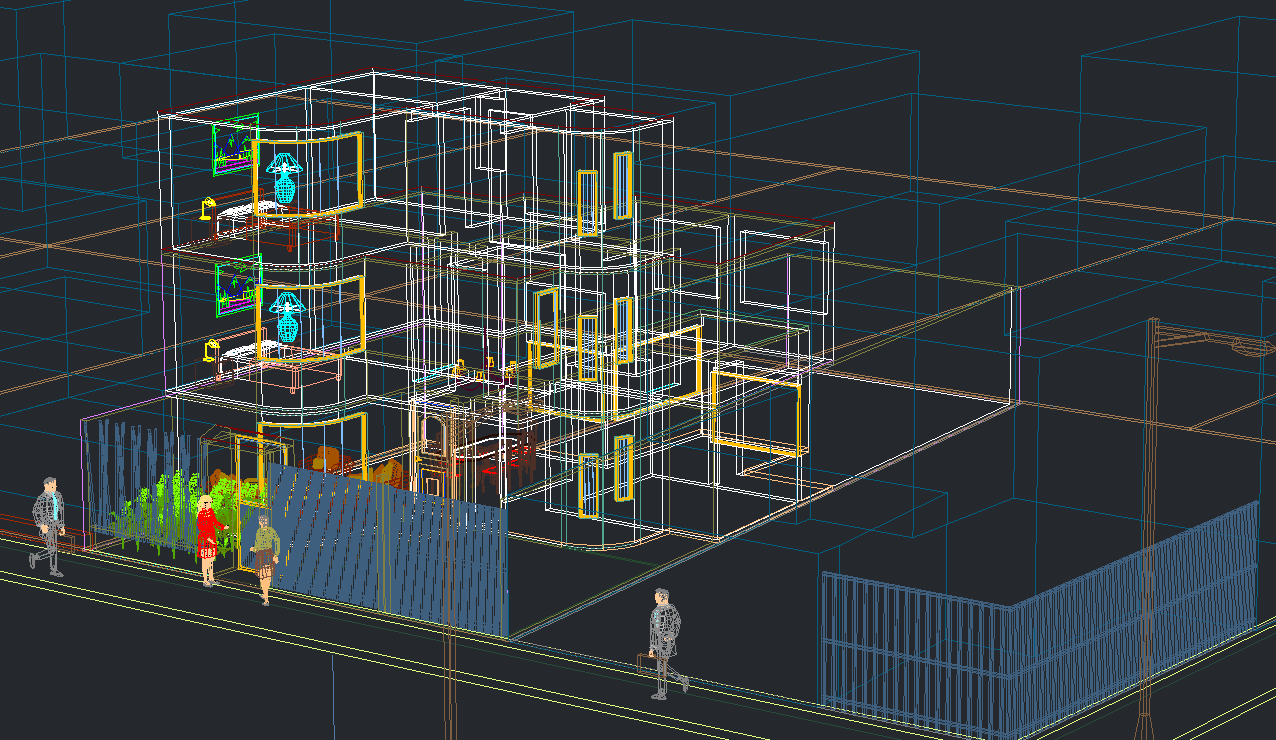Select the gray walking man at far left
The width and height of the screenshot is (1276, 740).
click(48, 524)
